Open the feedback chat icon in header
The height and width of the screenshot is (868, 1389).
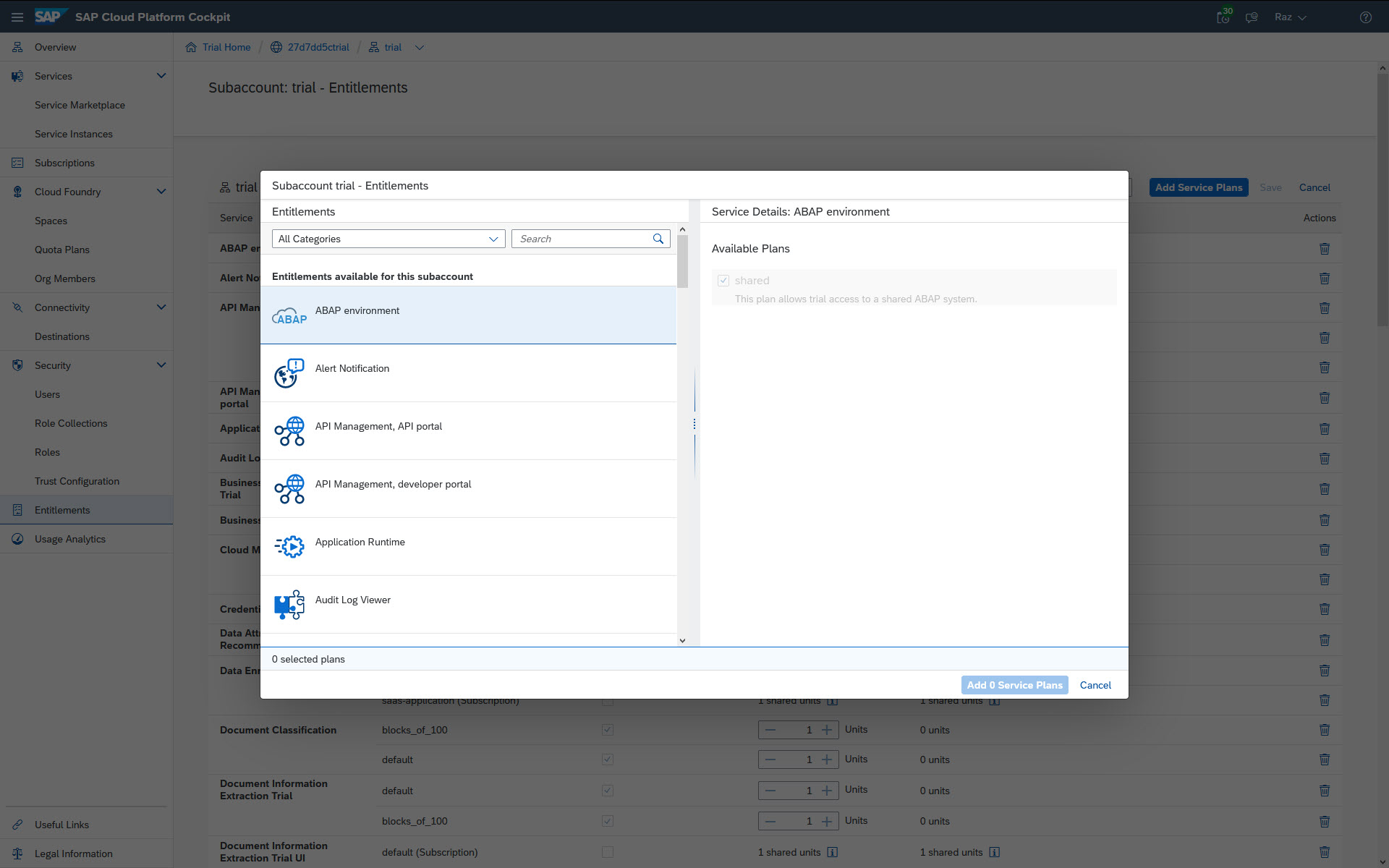coord(1252,17)
